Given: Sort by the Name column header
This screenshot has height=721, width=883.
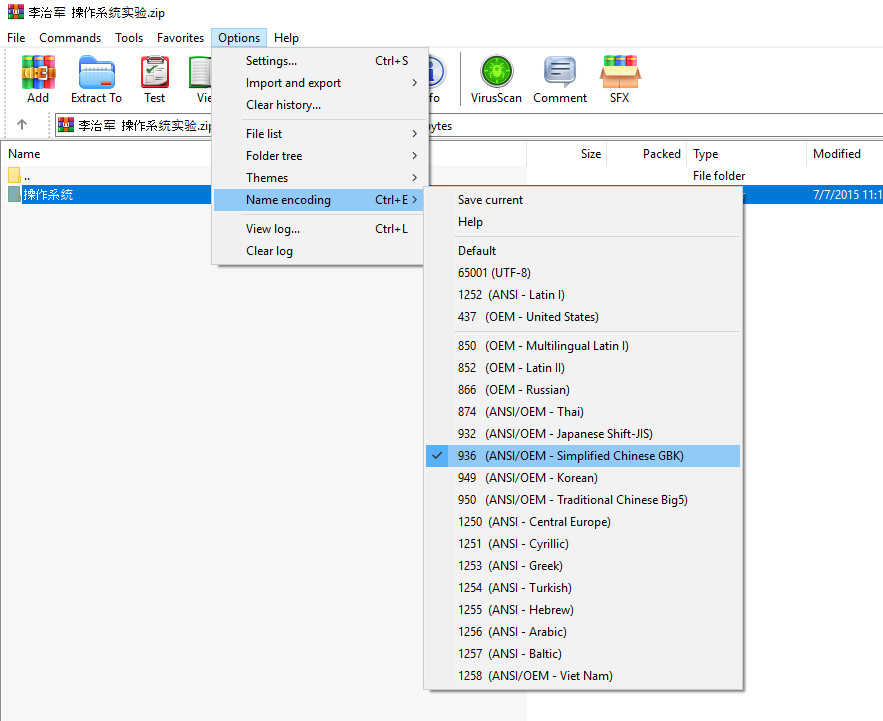Looking at the screenshot, I should tap(24, 154).
